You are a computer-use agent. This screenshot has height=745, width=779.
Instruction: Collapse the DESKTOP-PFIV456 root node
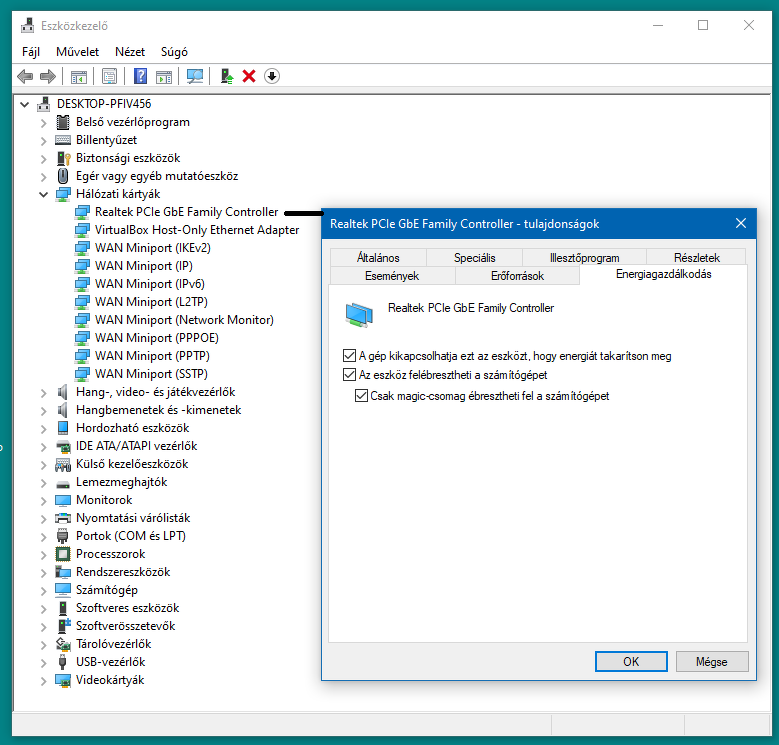[x=24, y=104]
